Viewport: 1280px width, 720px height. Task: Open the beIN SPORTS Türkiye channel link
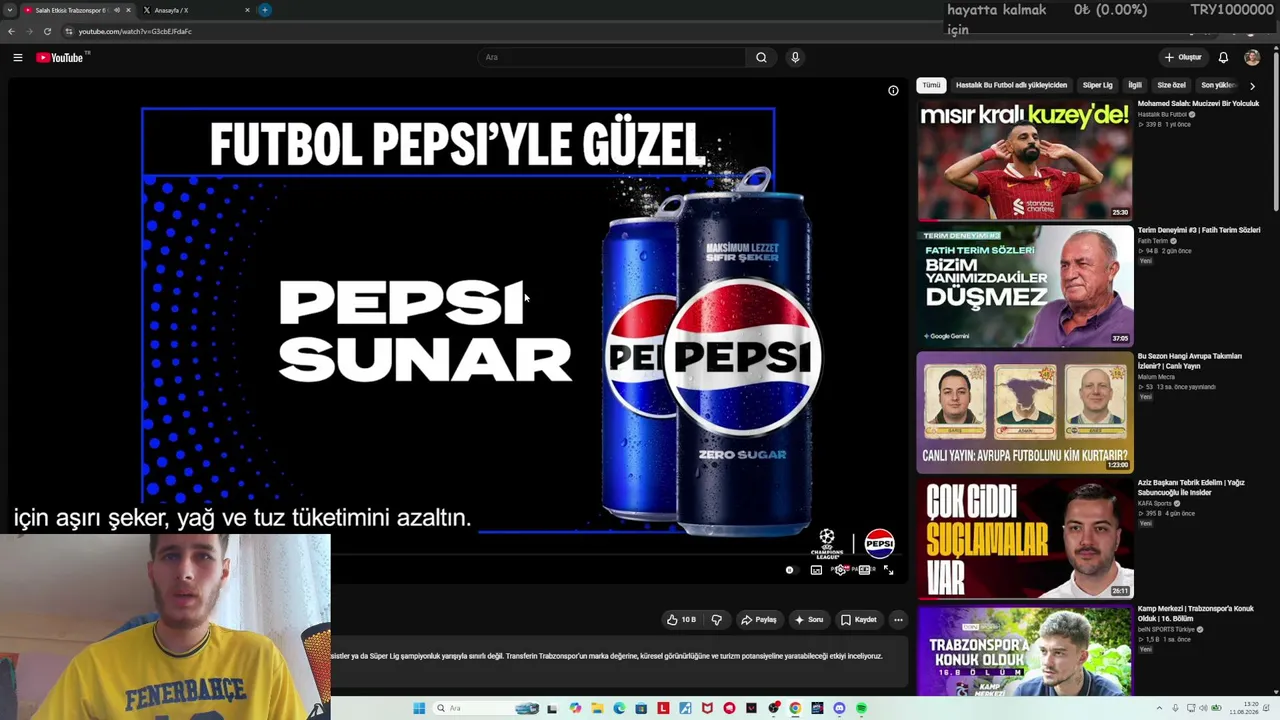click(x=1166, y=630)
